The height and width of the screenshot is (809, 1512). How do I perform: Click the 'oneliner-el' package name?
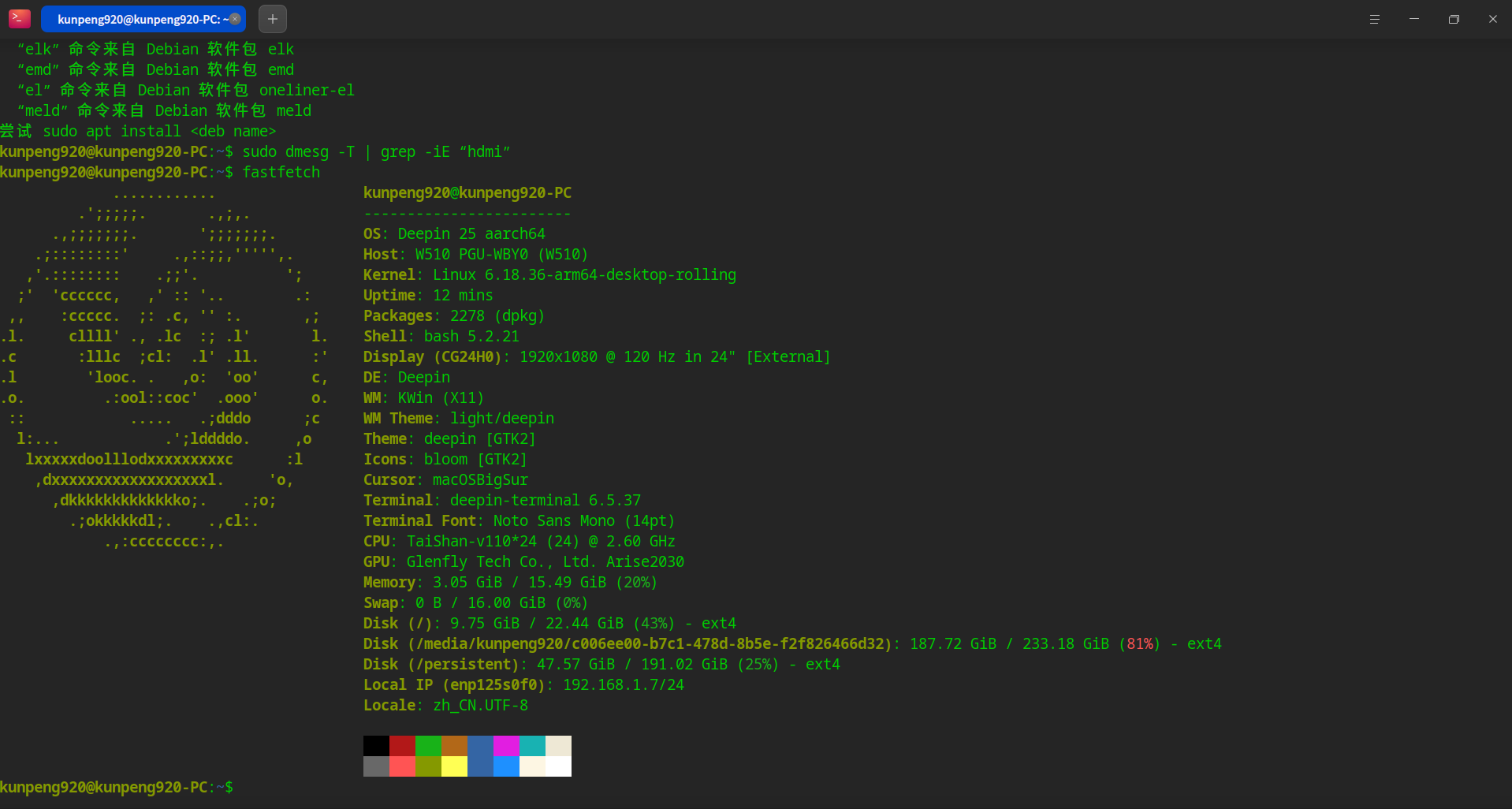coord(307,90)
